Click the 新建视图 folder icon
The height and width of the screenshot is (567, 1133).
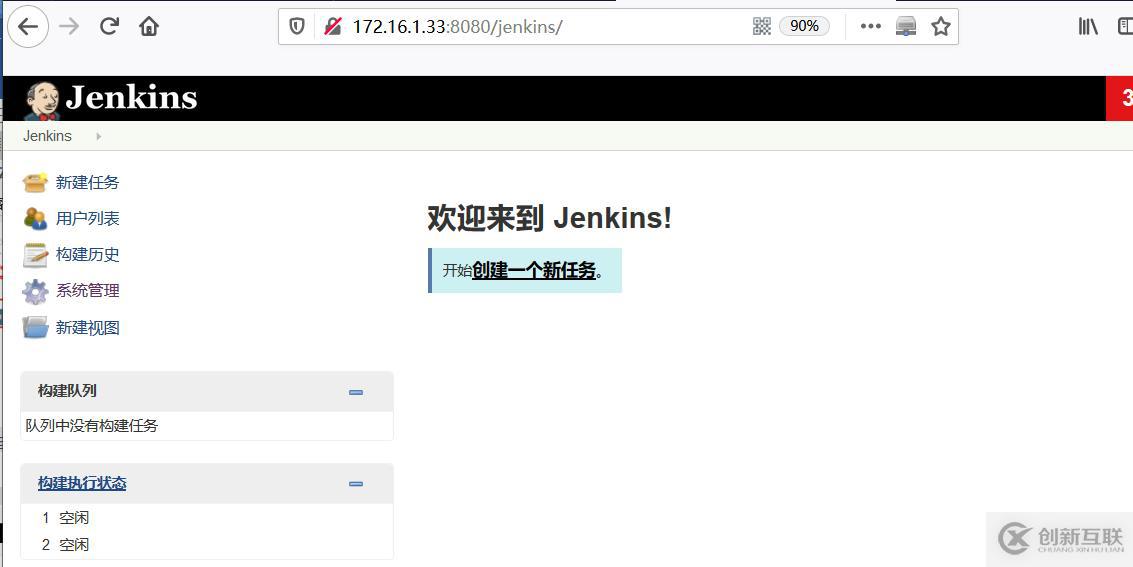[x=35, y=327]
